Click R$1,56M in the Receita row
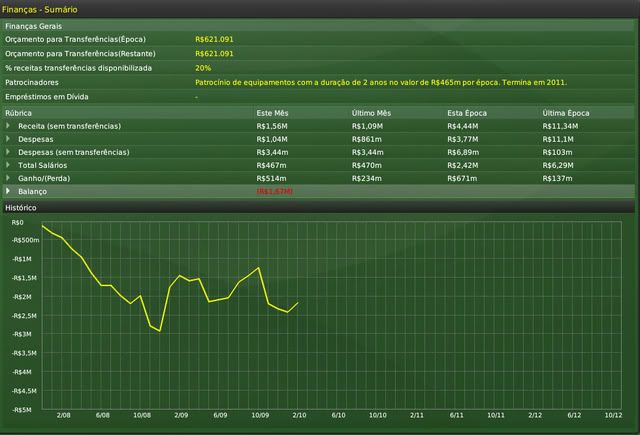640x435 pixels. point(272,126)
